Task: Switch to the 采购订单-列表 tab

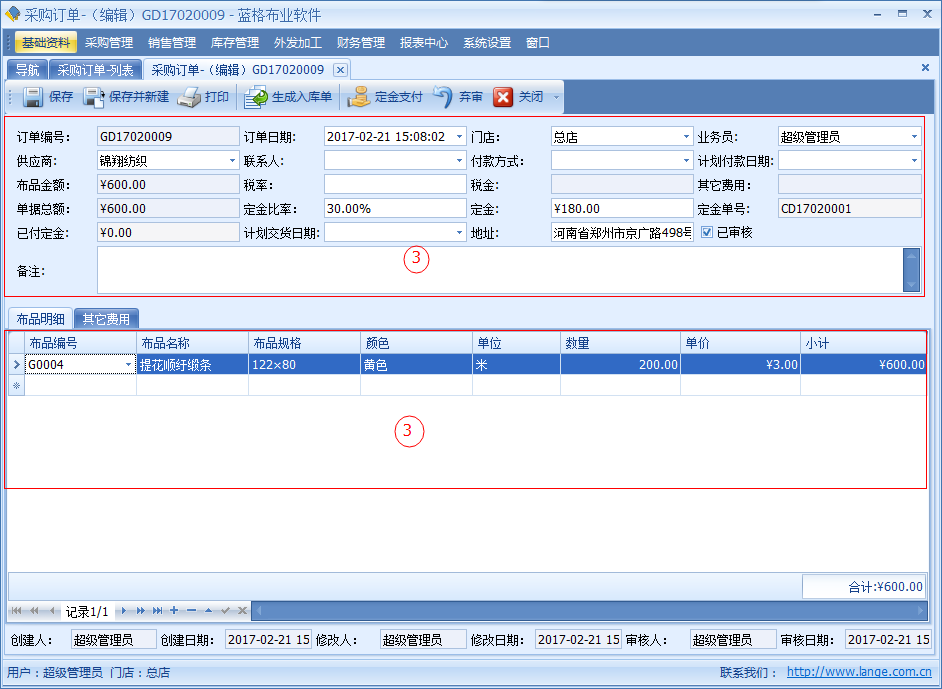Action: click(x=95, y=70)
